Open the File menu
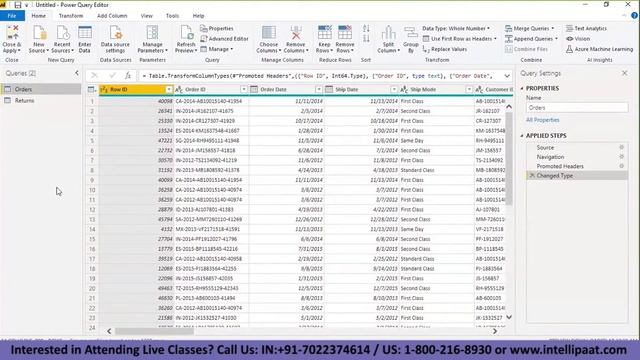This screenshot has width=640, height=360. tap(12, 16)
